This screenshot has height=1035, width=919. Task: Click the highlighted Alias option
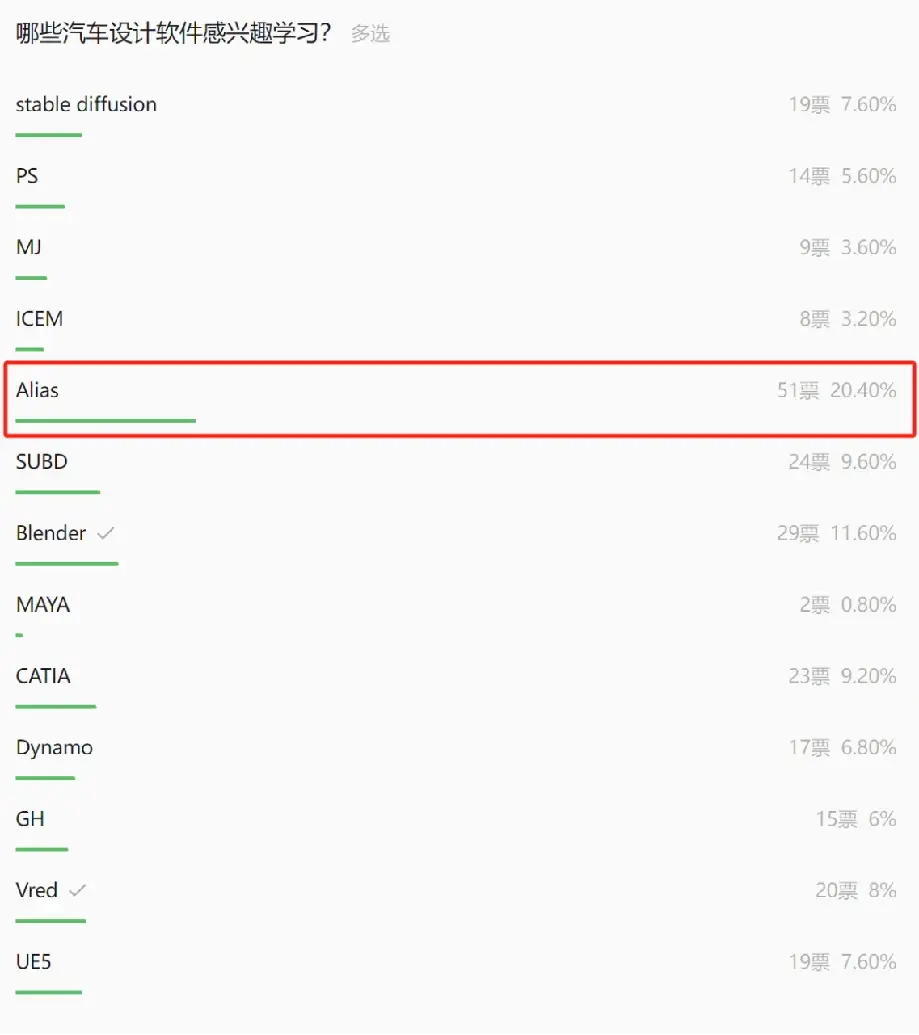(x=460, y=399)
